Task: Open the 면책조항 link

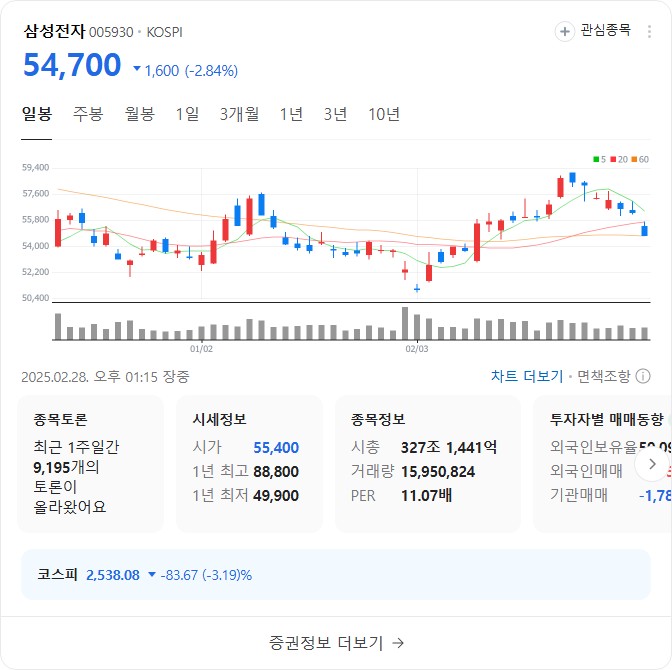Action: (x=603, y=376)
